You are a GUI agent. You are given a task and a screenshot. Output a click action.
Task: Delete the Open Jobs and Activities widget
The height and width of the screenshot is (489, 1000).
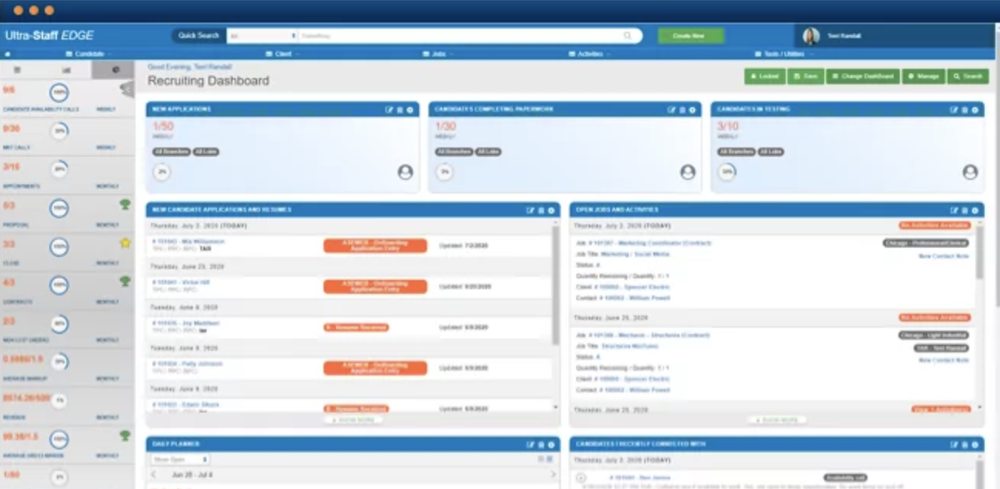tap(965, 210)
